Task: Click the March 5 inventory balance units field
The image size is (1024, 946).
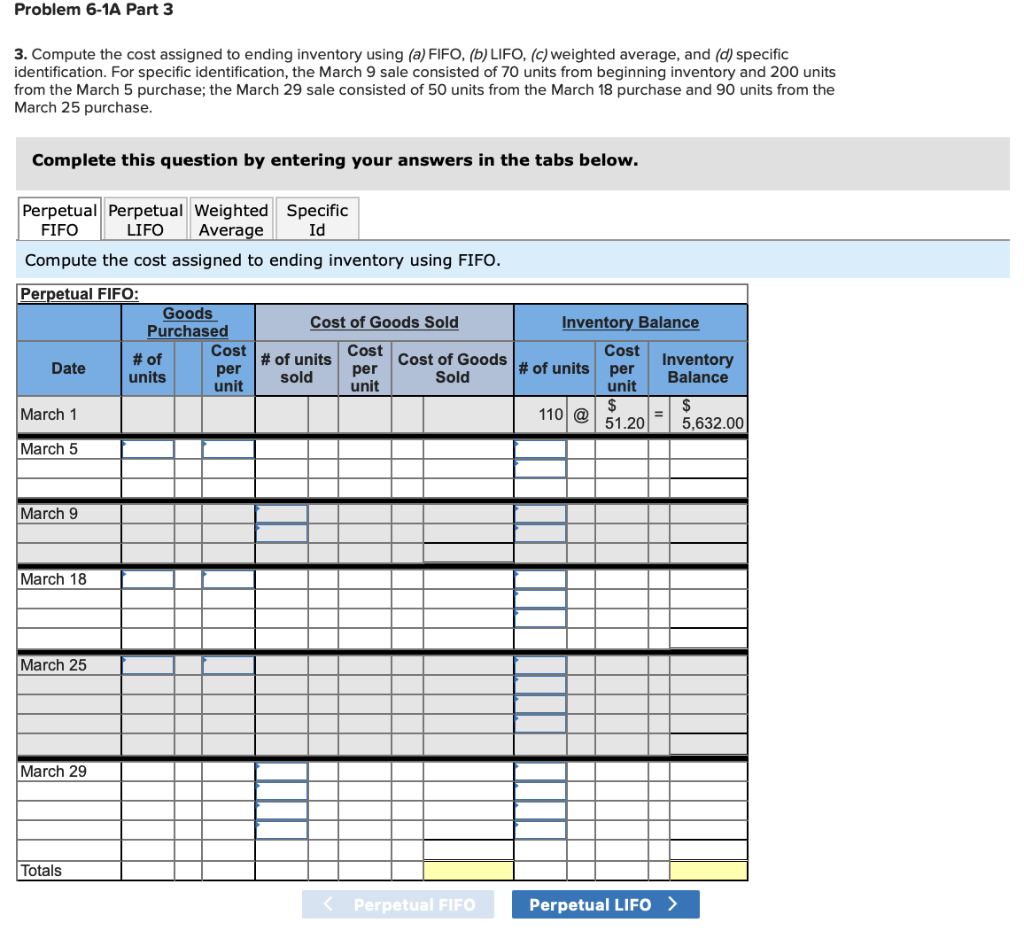Action: pyautogui.click(x=540, y=447)
